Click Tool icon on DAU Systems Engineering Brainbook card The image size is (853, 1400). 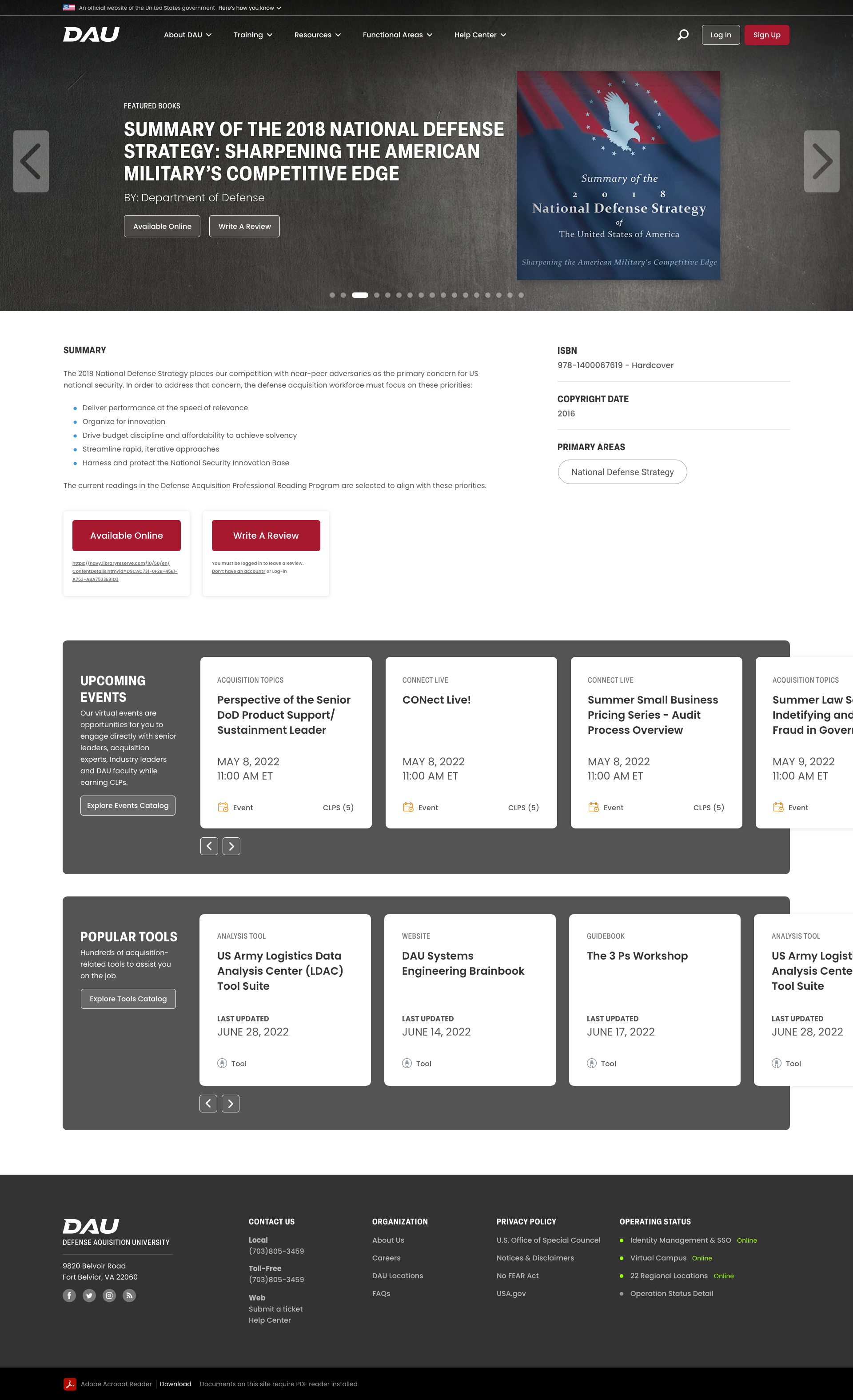click(x=407, y=1063)
